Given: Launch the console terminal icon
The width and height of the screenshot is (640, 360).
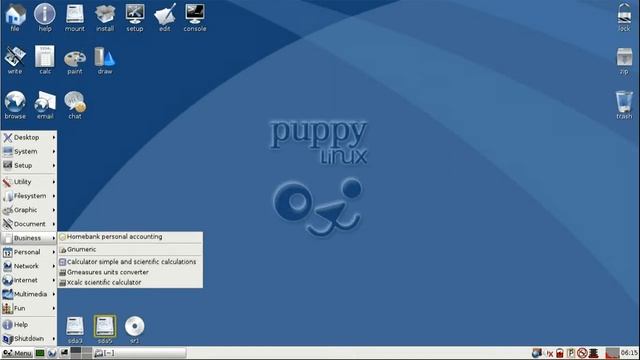Looking at the screenshot, I should point(195,17).
